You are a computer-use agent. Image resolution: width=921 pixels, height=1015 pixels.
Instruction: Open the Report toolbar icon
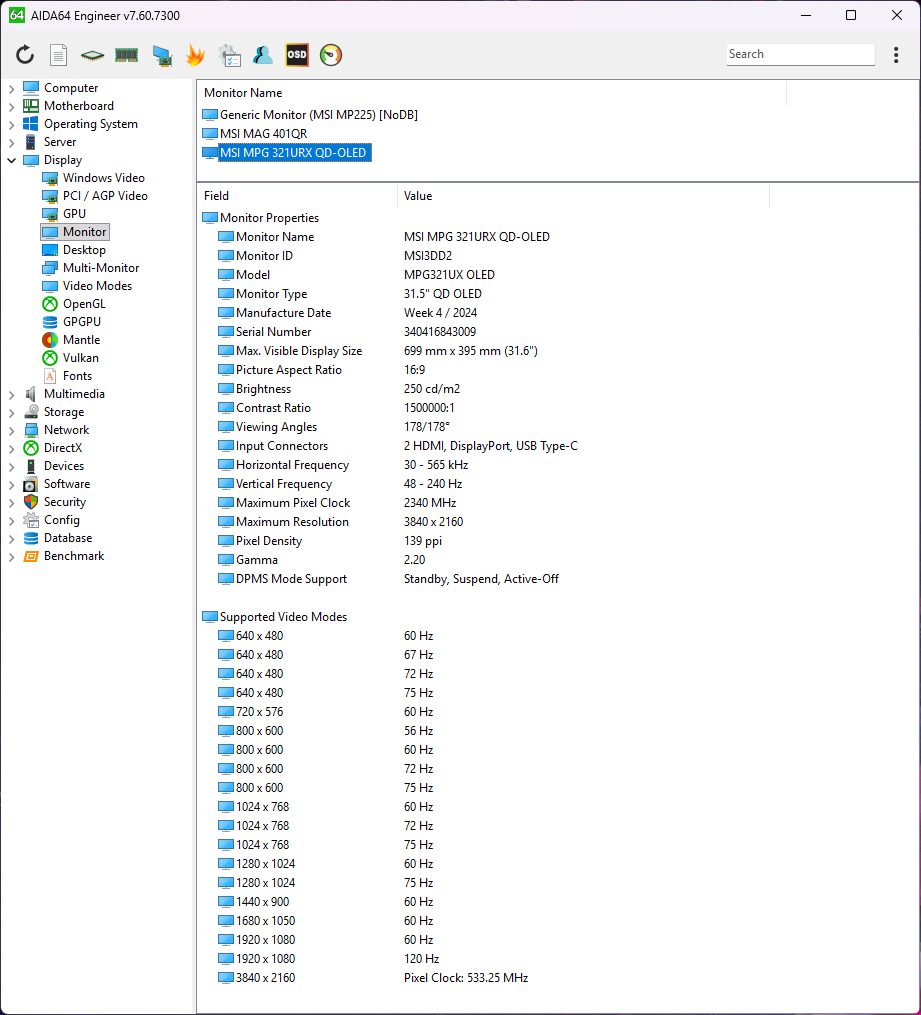click(x=58, y=55)
